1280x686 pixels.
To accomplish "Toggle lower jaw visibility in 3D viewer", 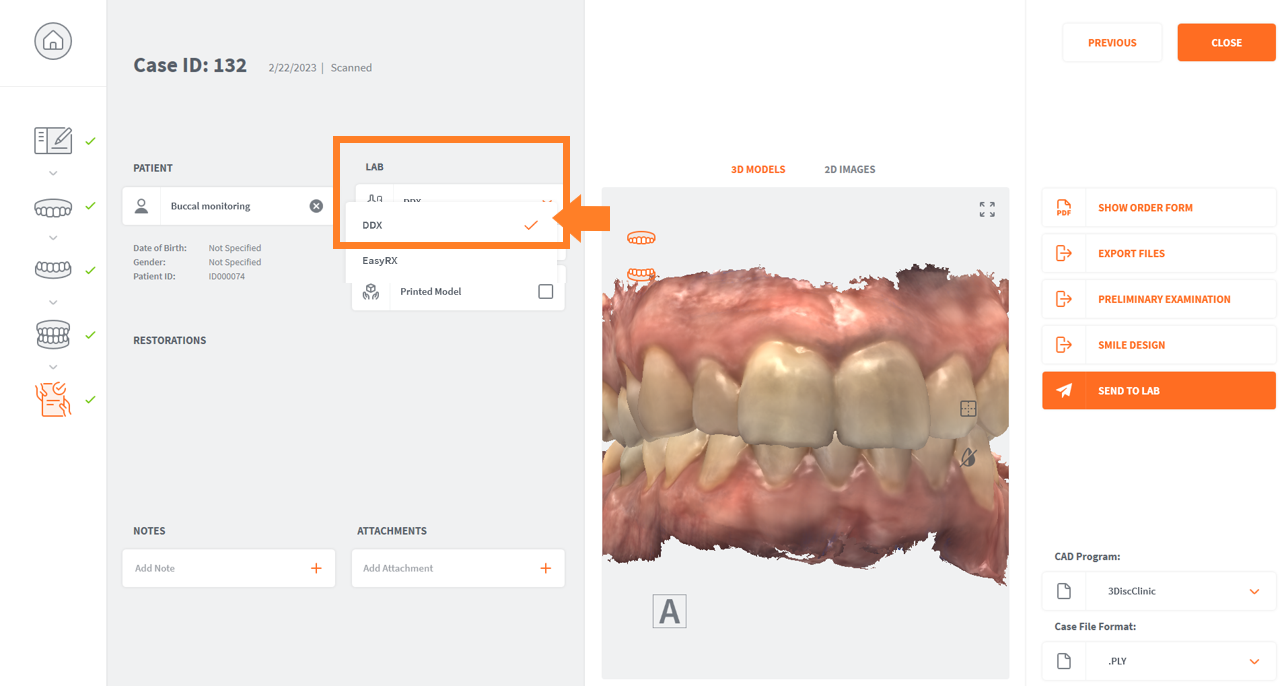I will 641,274.
